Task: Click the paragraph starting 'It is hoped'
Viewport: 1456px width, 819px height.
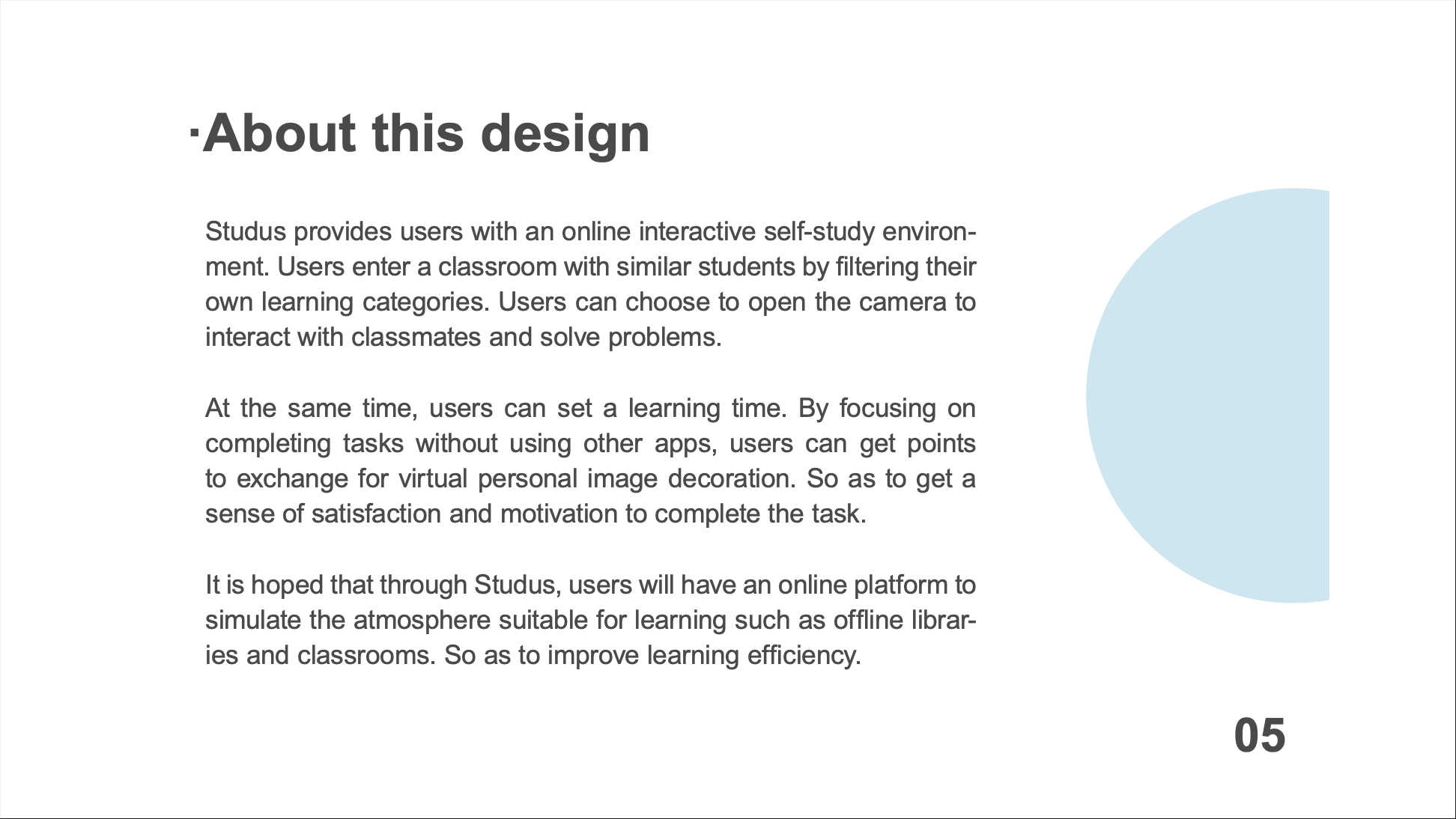Action: (590, 620)
